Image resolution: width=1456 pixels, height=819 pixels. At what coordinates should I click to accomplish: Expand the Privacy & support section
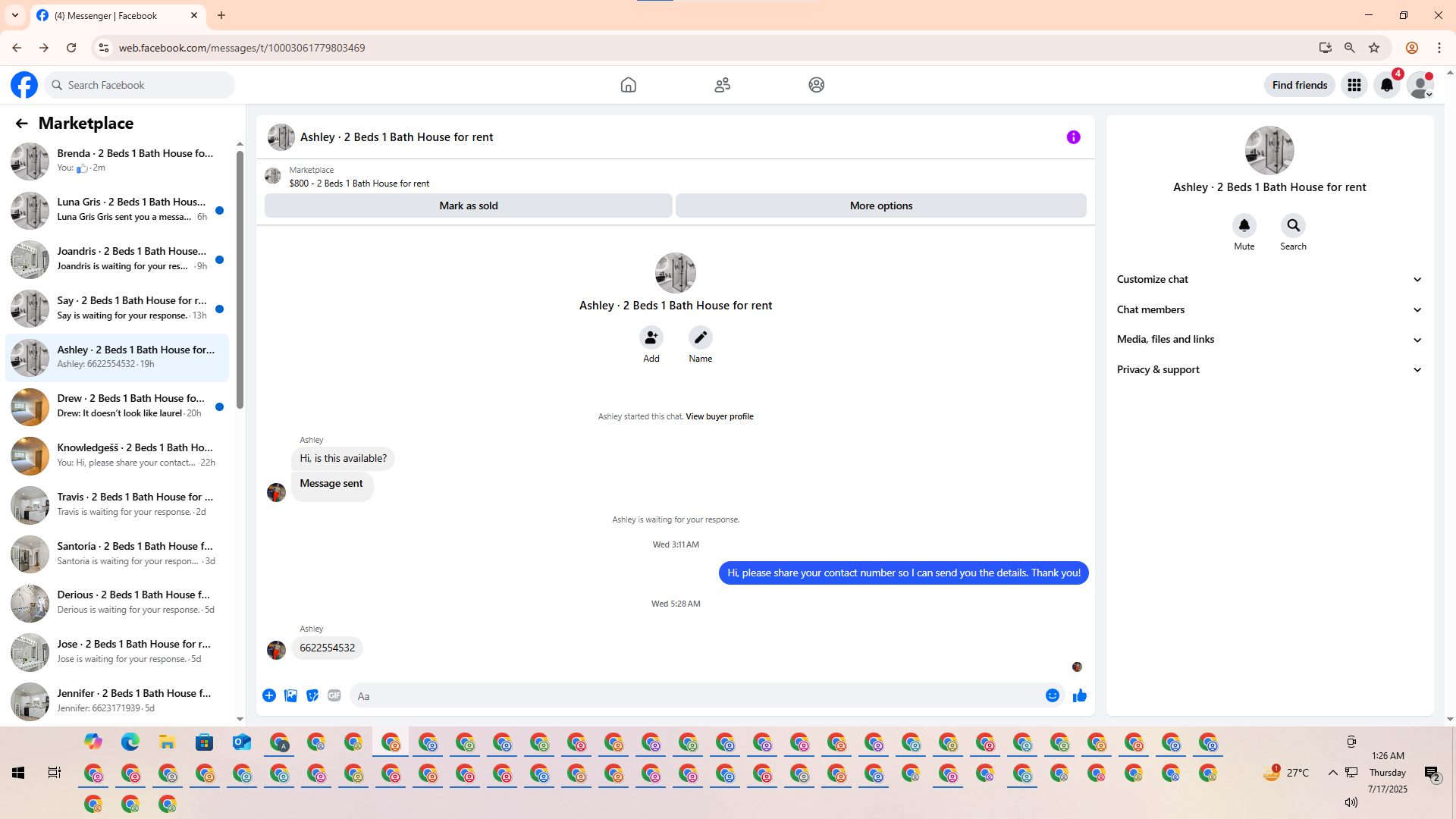pyautogui.click(x=1270, y=370)
